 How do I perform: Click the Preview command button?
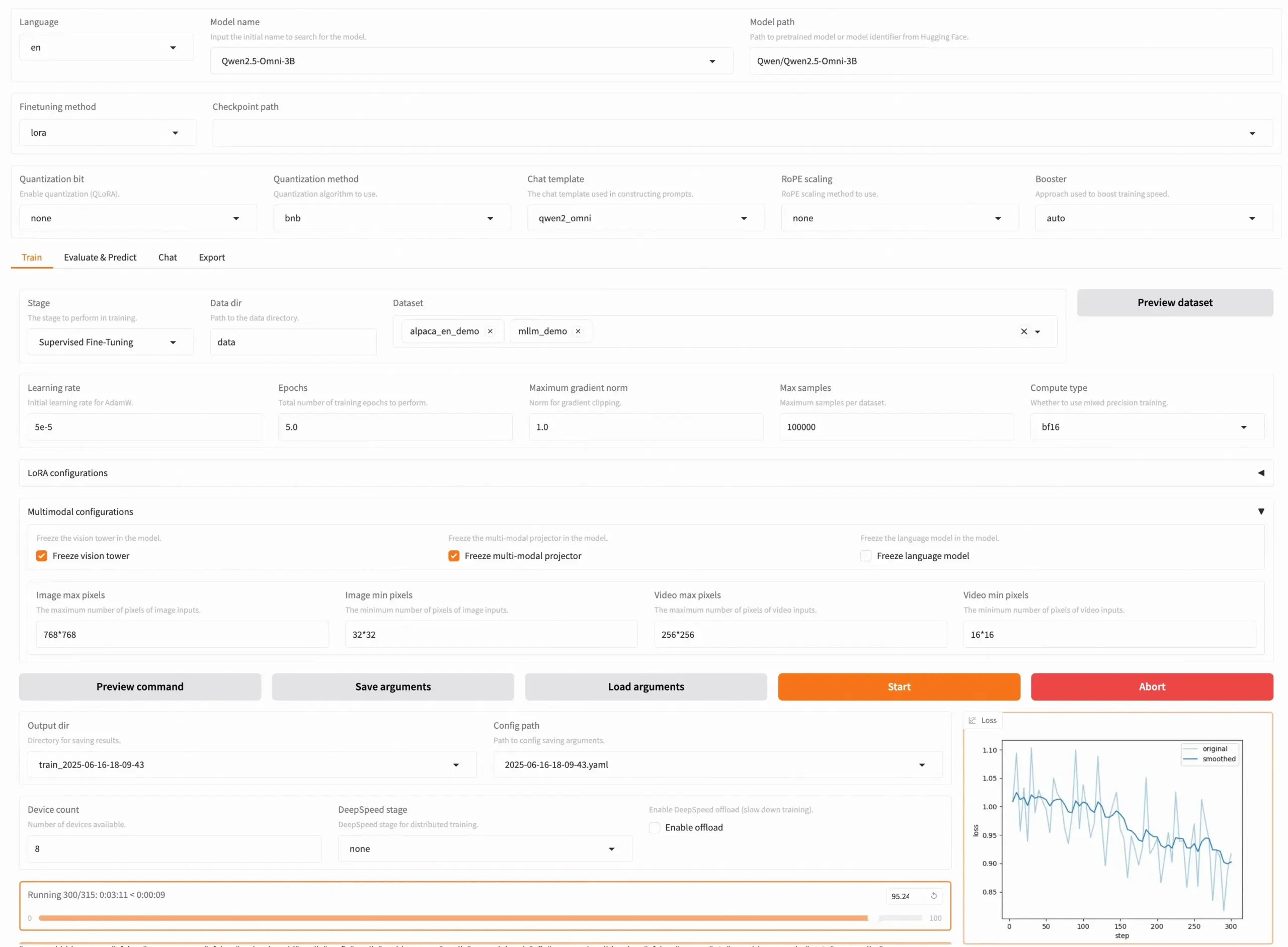click(140, 687)
